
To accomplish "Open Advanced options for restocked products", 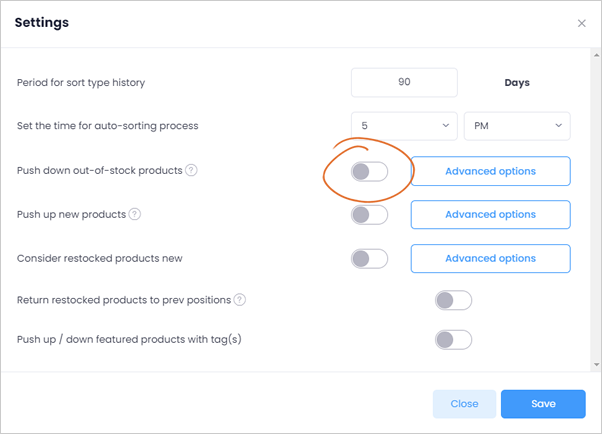I will pos(490,258).
